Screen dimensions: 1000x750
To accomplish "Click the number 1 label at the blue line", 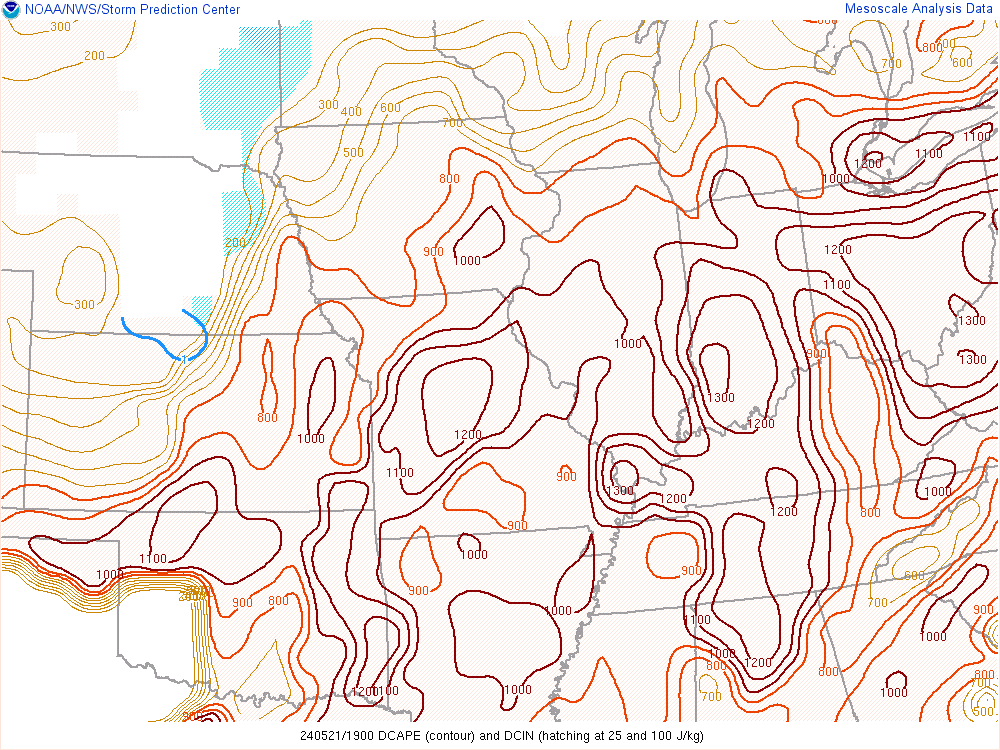I will click(183, 358).
